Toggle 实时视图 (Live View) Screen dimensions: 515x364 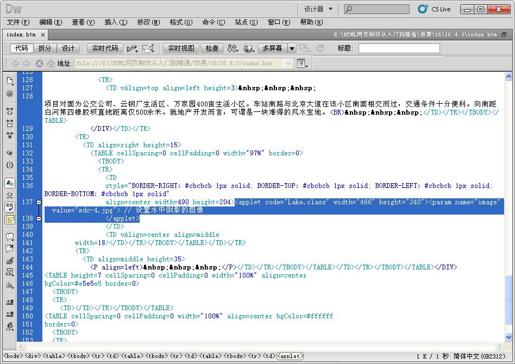click(x=181, y=48)
